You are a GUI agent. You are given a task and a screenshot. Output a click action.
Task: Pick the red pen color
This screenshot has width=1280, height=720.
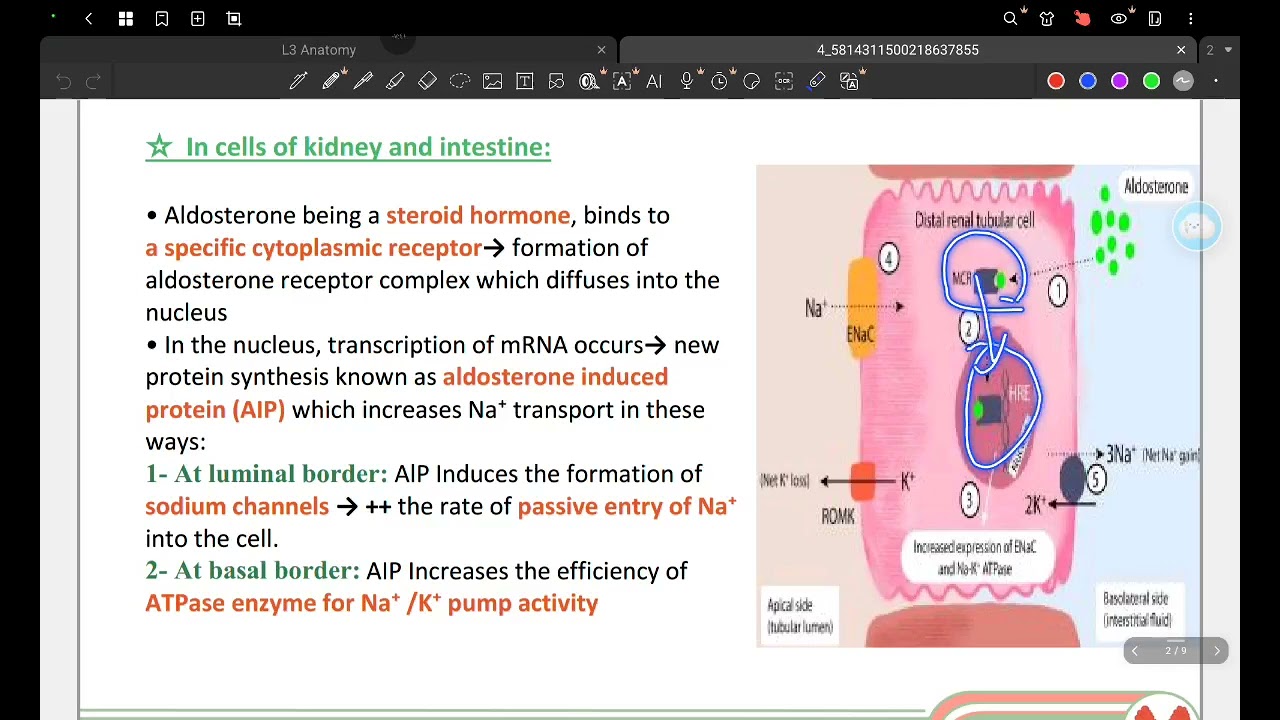click(x=1056, y=81)
